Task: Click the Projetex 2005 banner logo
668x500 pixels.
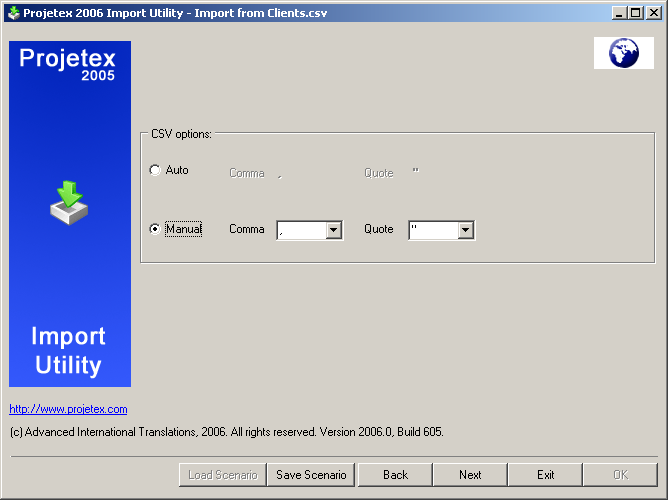Action: tap(67, 64)
